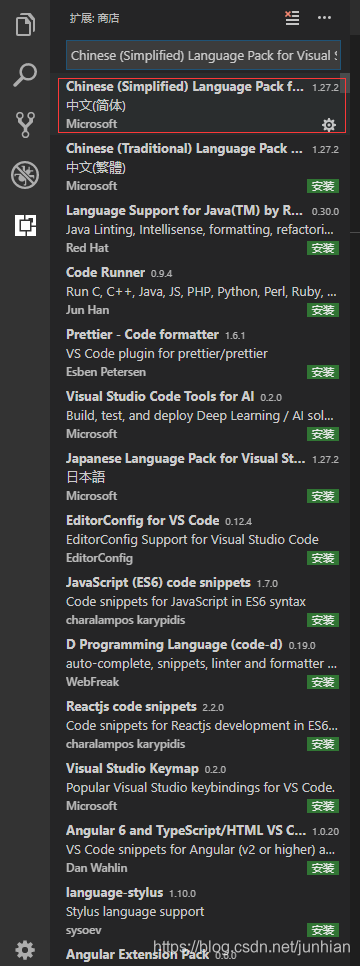Install Language Support for Java(TM)

[x=323, y=248]
